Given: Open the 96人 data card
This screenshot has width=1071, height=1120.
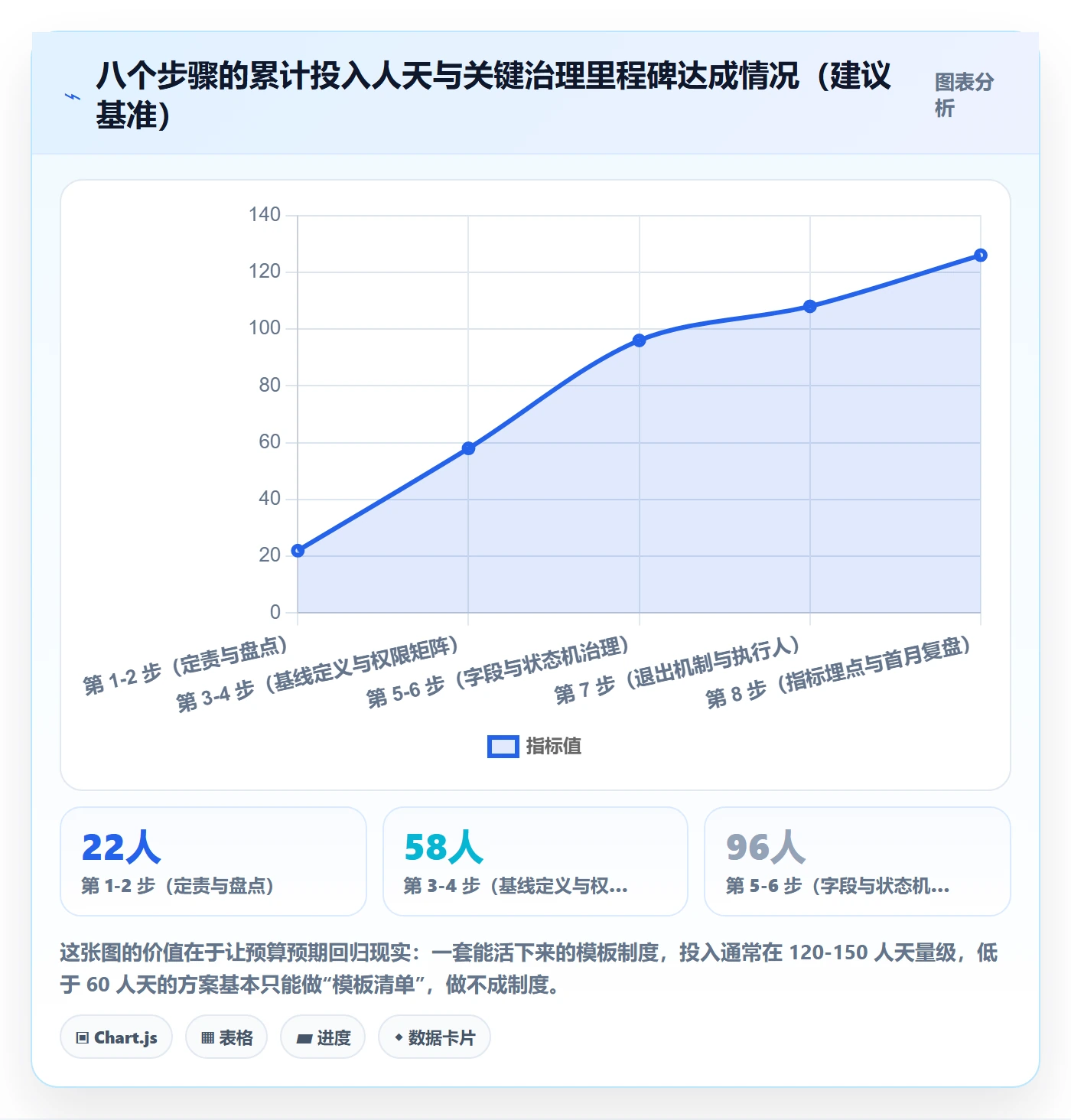Looking at the screenshot, I should pyautogui.click(x=858, y=861).
